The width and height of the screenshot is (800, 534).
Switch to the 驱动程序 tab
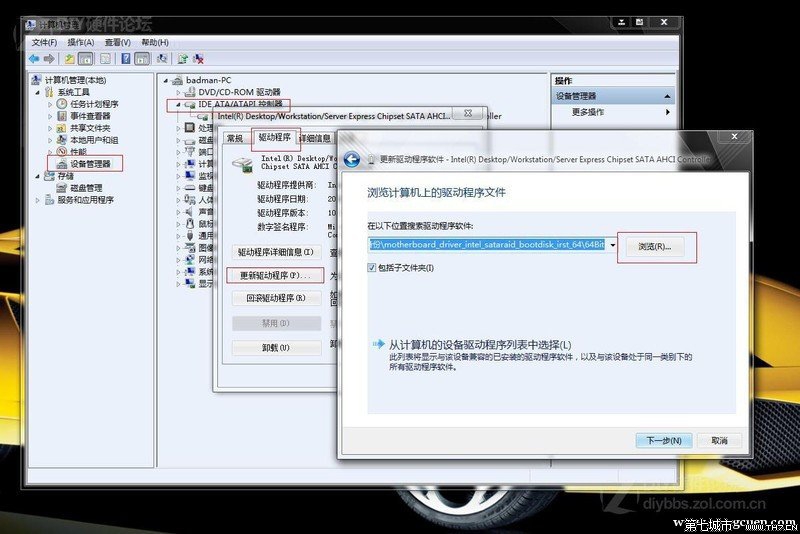(x=274, y=137)
